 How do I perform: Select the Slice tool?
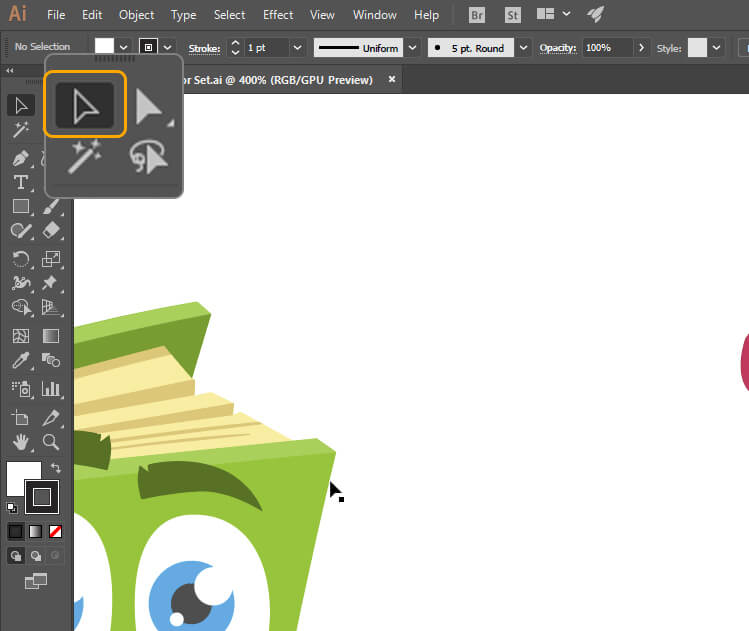pyautogui.click(x=51, y=418)
